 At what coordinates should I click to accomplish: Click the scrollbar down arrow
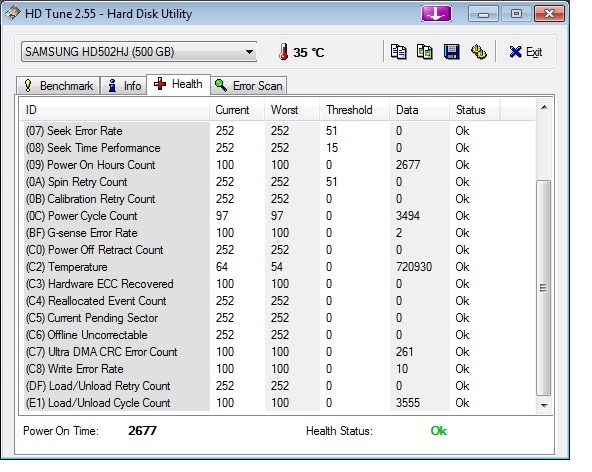(544, 405)
